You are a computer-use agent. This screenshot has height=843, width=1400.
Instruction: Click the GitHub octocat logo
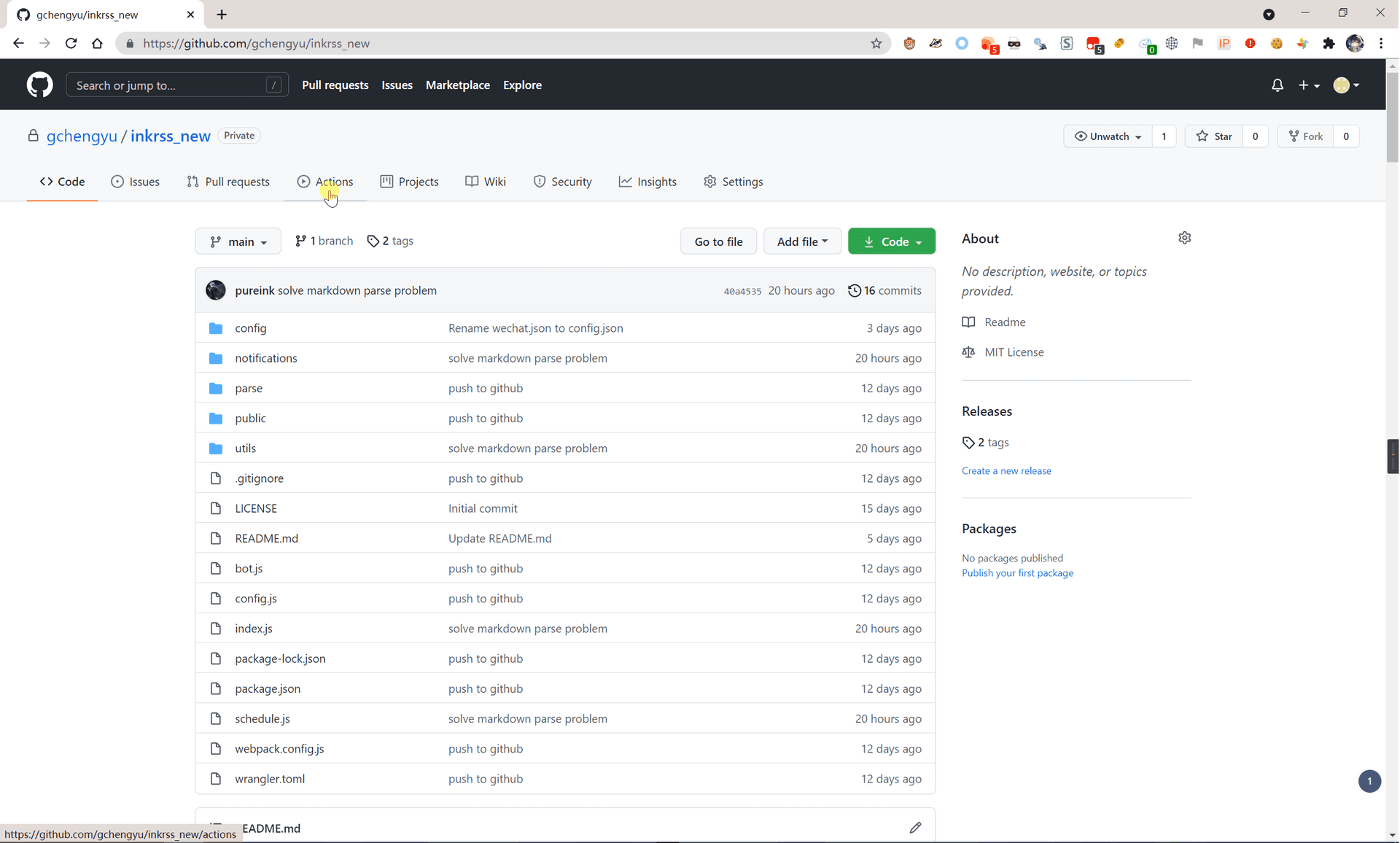point(39,85)
